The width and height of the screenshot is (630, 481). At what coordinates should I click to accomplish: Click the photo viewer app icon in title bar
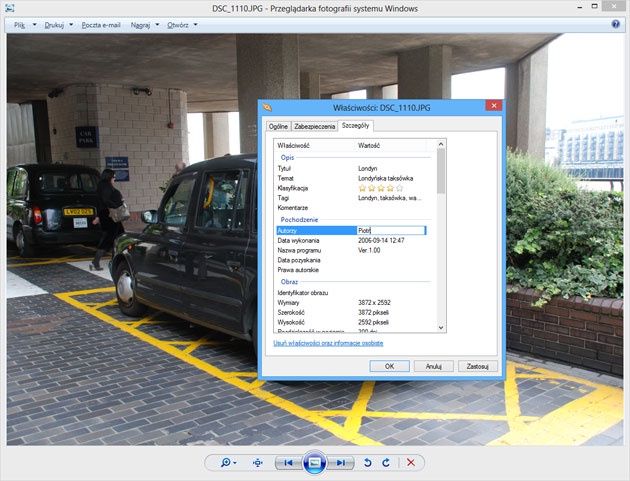pyautogui.click(x=9, y=8)
